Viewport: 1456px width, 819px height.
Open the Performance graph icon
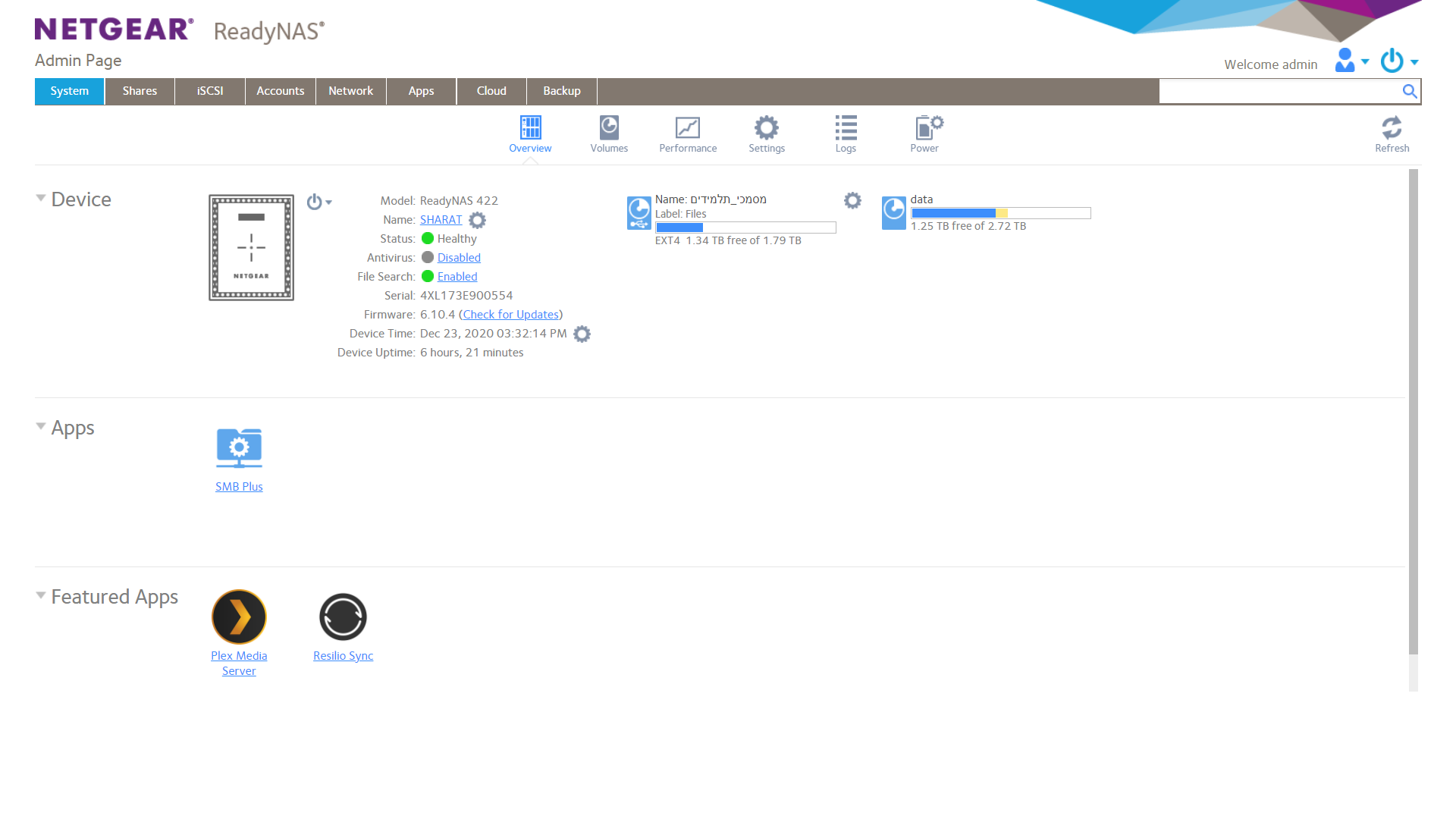687,128
